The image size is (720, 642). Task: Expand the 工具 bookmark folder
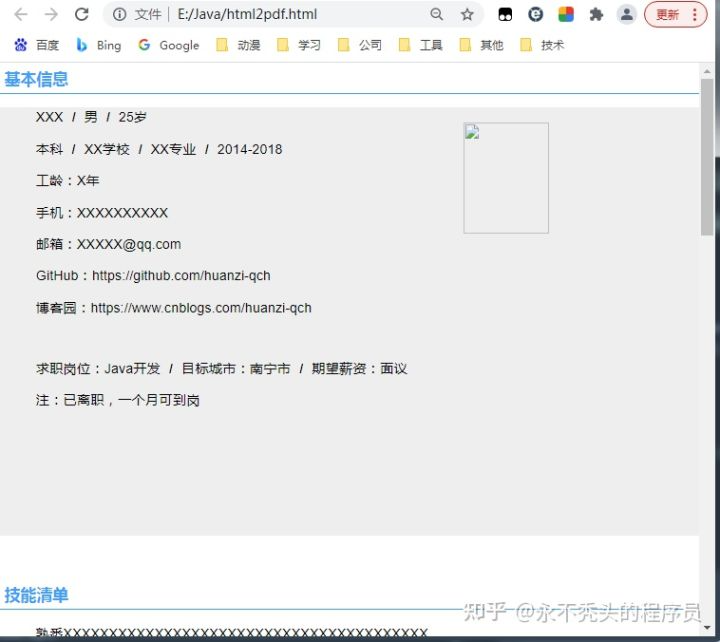click(421, 45)
